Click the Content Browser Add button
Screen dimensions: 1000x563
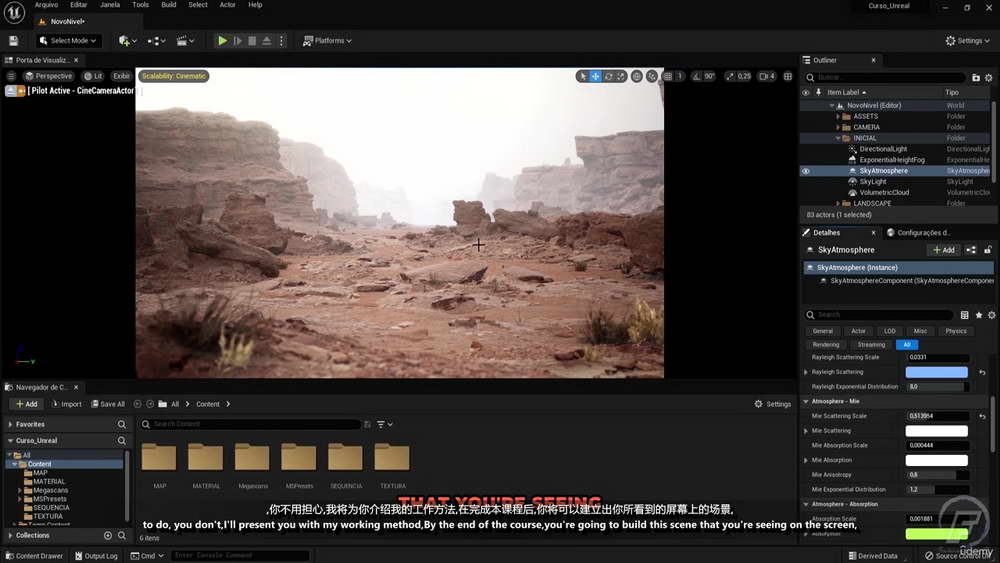point(27,404)
